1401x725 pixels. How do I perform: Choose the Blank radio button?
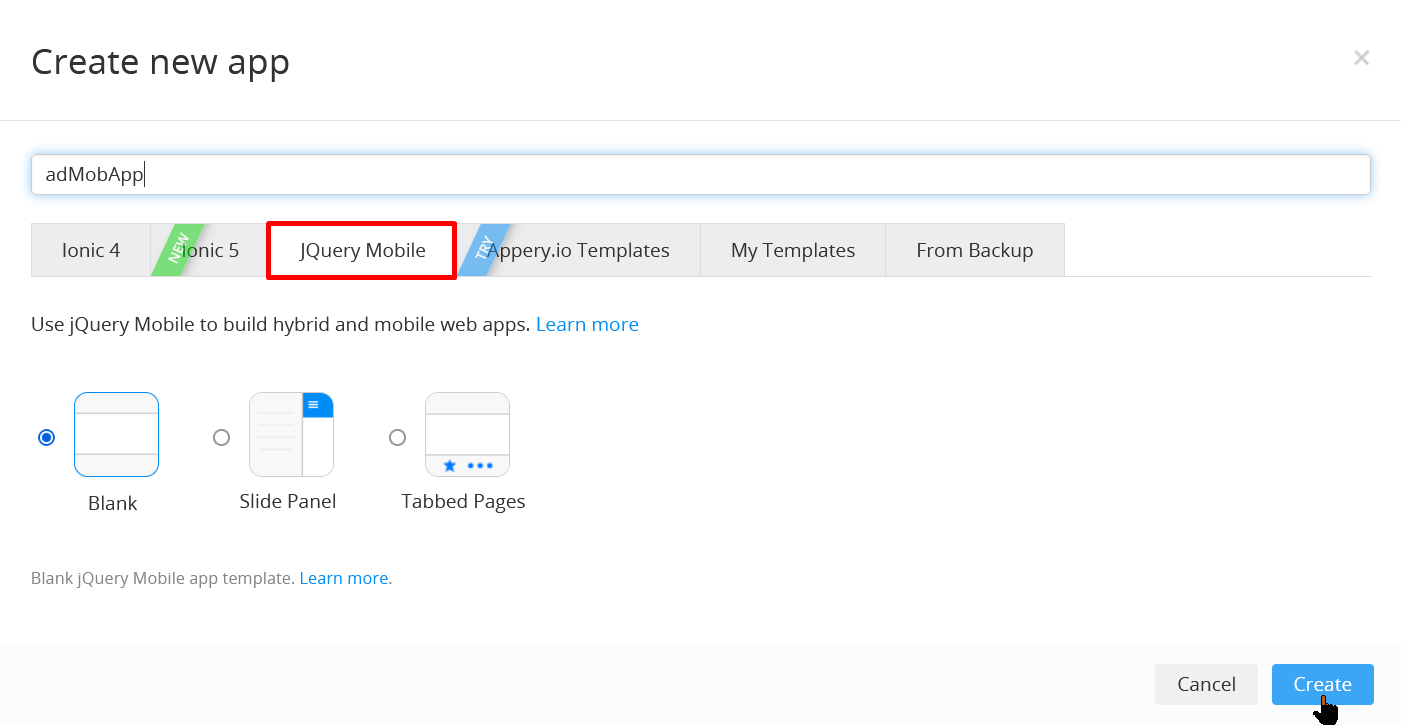[x=46, y=437]
